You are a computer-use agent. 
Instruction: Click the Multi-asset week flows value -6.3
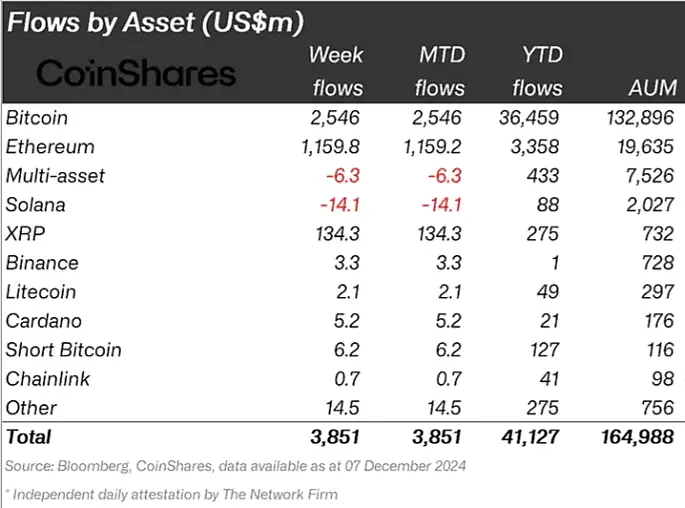click(343, 176)
